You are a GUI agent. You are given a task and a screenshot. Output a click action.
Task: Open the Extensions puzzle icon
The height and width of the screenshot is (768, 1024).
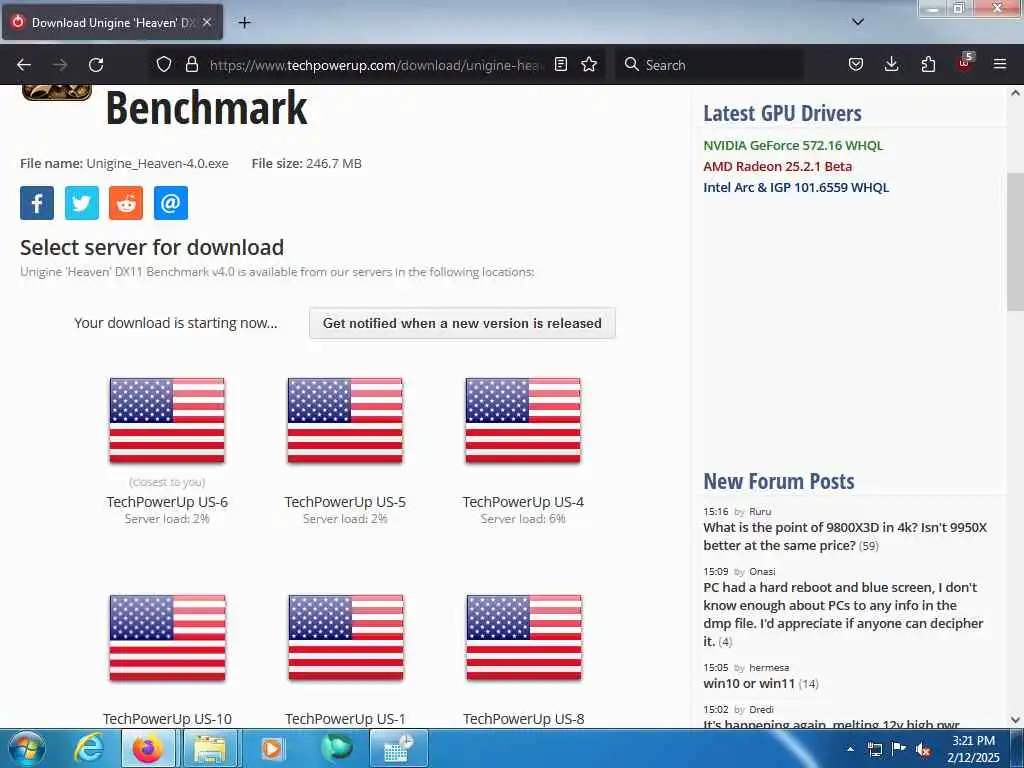pos(928,64)
